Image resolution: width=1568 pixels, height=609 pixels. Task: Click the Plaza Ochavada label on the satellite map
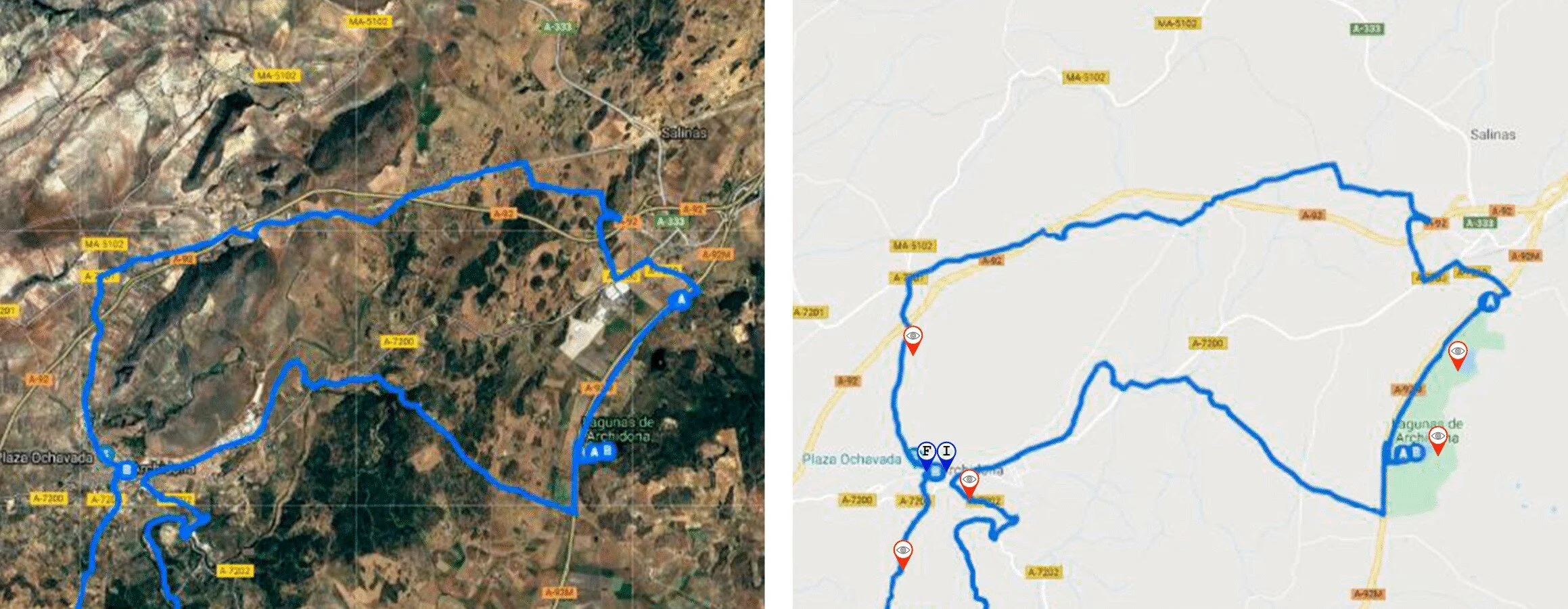point(46,458)
